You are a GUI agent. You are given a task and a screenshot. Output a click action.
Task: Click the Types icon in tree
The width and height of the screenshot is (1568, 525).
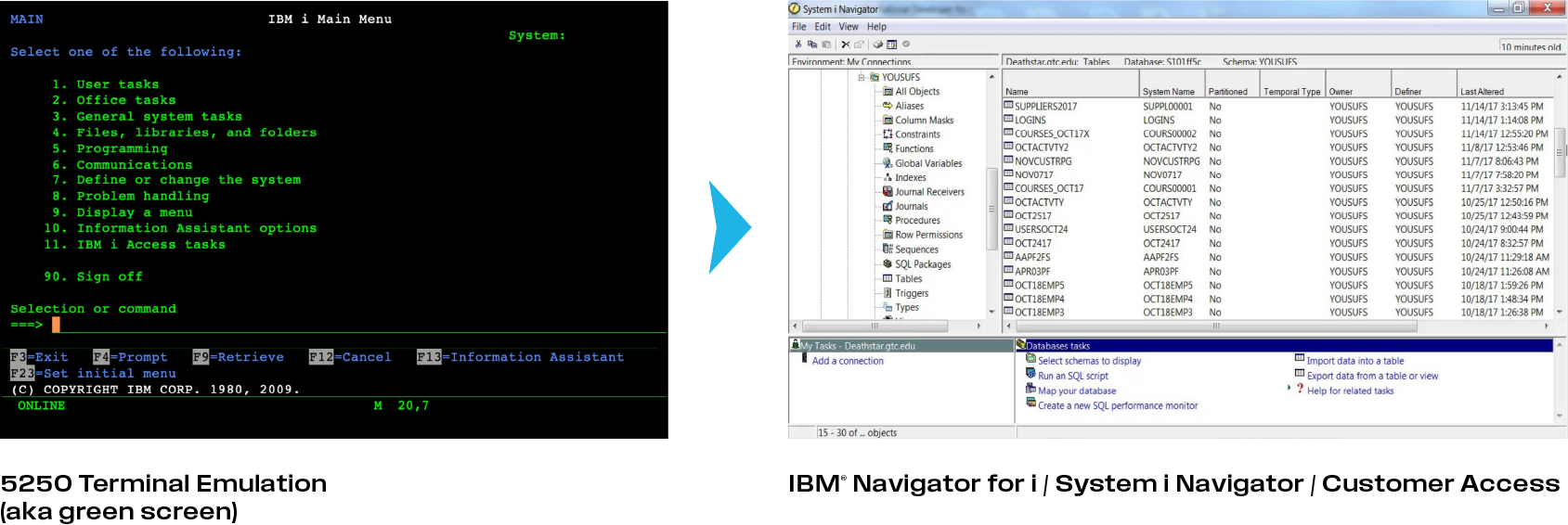[x=888, y=307]
